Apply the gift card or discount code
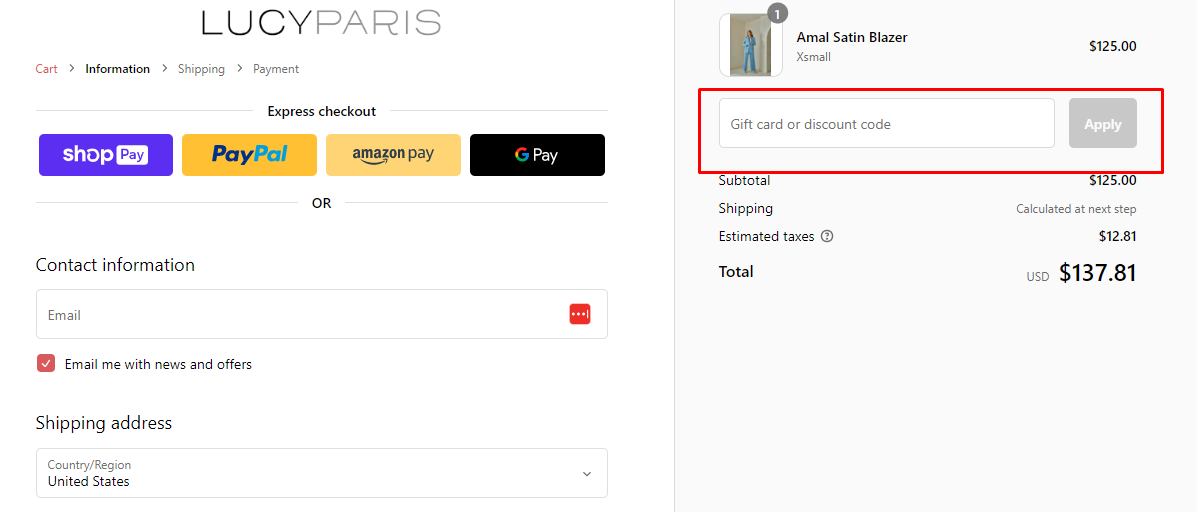This screenshot has height=512, width=1197. click(1102, 123)
